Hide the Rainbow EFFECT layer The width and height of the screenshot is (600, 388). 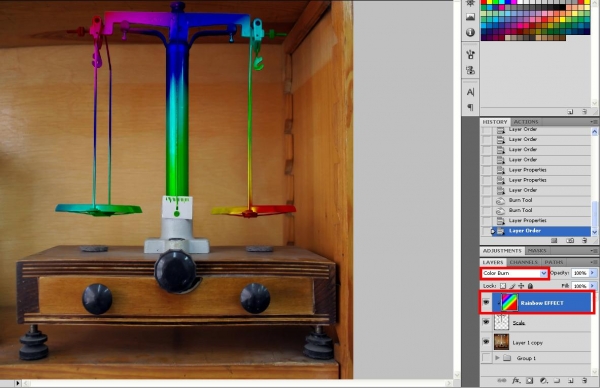pos(486,302)
